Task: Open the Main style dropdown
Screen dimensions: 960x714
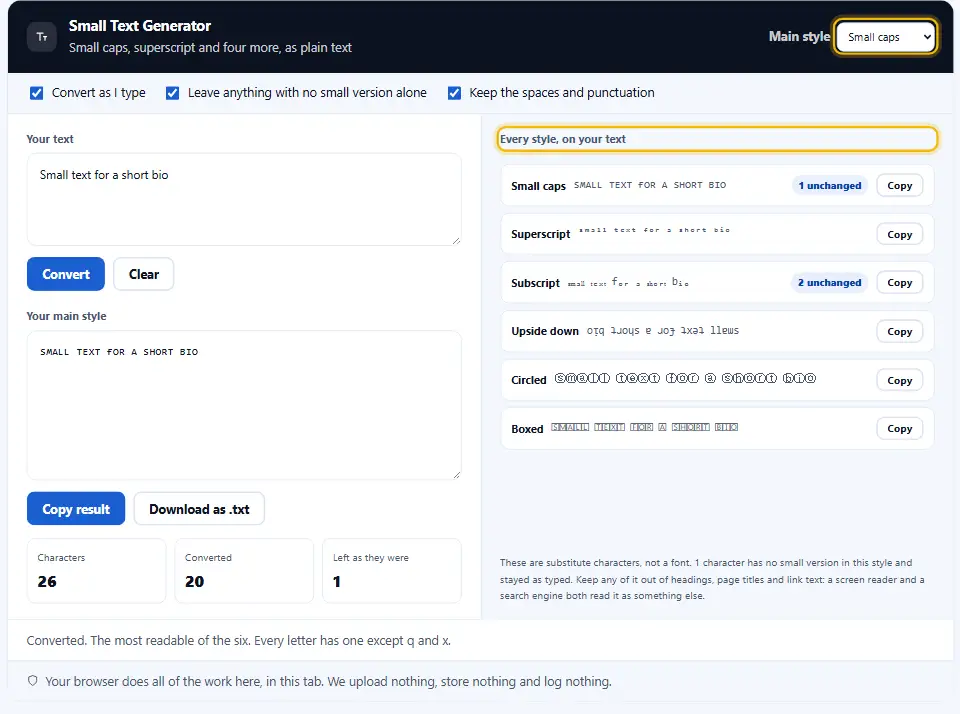Action: pos(885,37)
